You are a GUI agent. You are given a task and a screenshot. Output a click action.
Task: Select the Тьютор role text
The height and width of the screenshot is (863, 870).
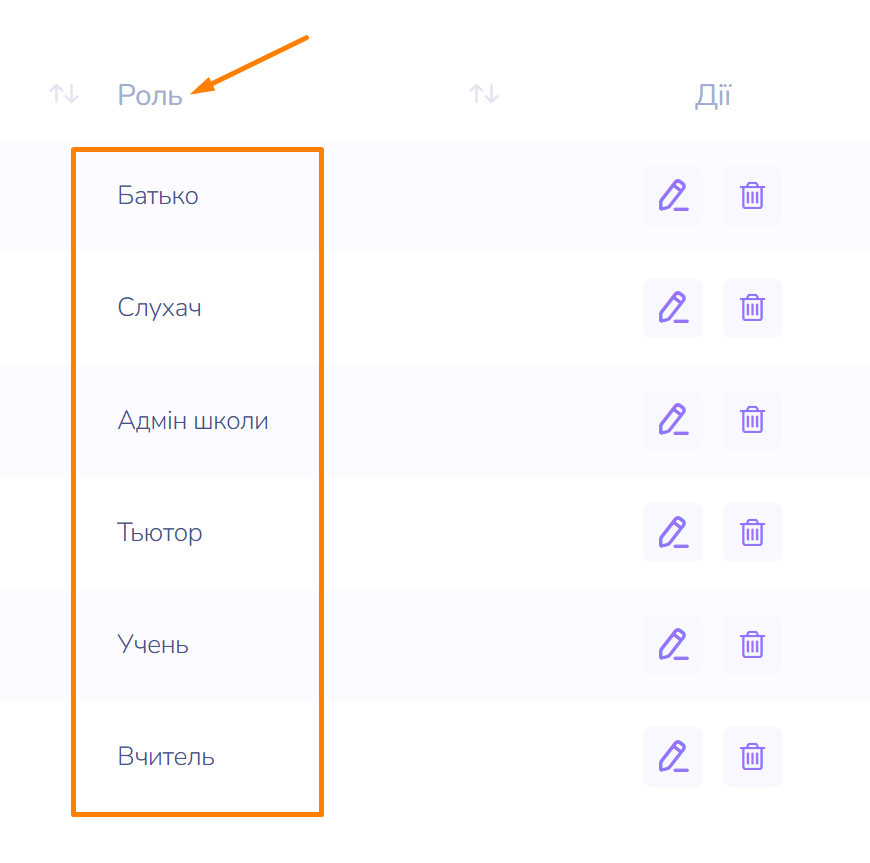pos(160,532)
